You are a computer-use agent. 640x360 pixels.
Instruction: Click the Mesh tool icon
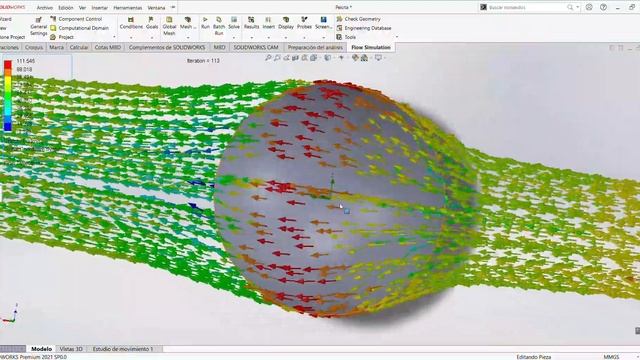(x=188, y=20)
